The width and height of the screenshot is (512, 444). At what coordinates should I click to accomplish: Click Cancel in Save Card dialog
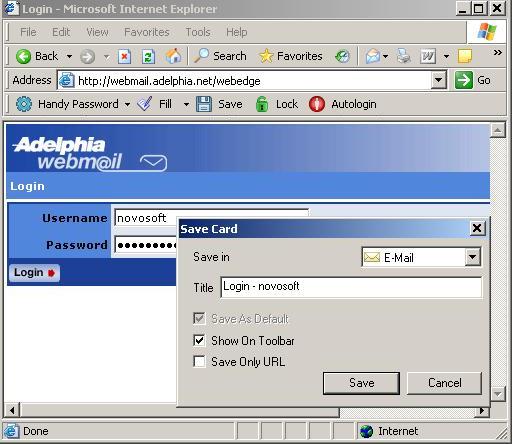445,383
